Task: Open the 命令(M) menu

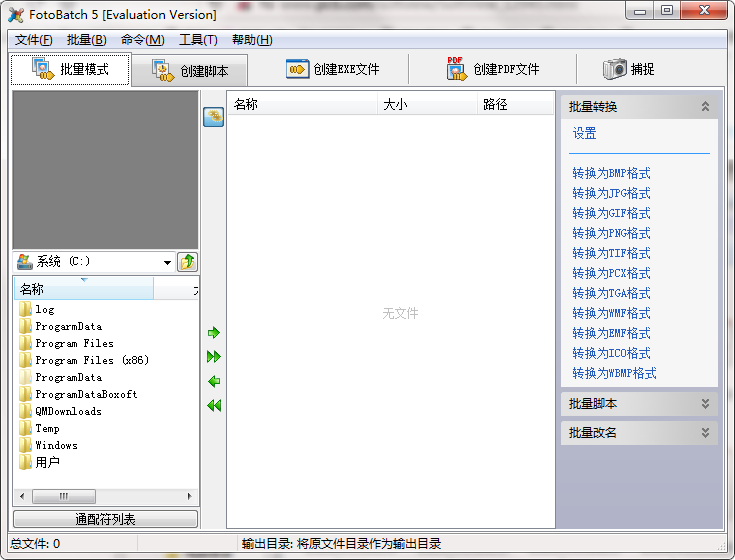Action: point(142,40)
